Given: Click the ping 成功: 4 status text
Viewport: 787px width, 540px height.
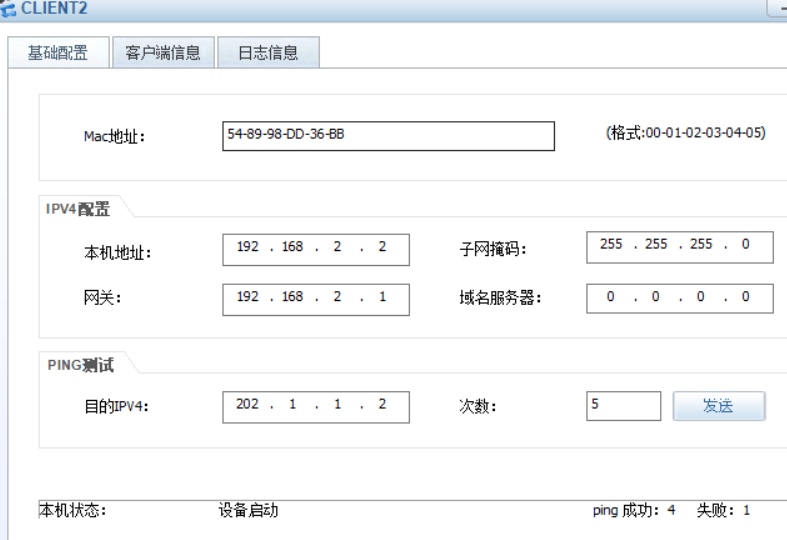Looking at the screenshot, I should 634,511.
